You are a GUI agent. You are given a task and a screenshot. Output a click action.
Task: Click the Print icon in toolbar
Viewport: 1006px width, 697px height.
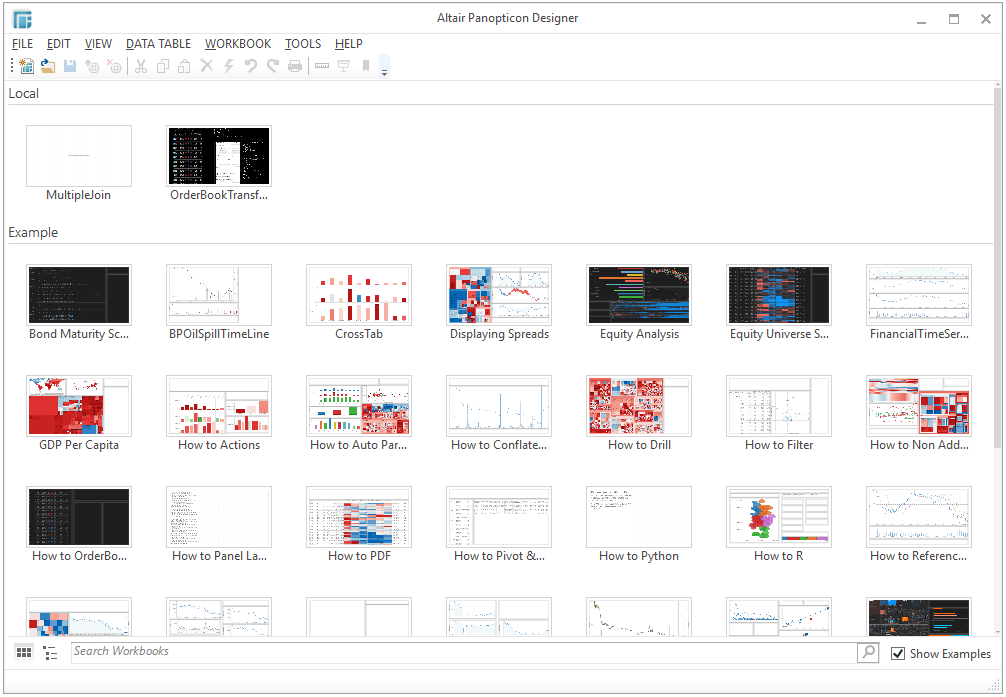(x=295, y=66)
